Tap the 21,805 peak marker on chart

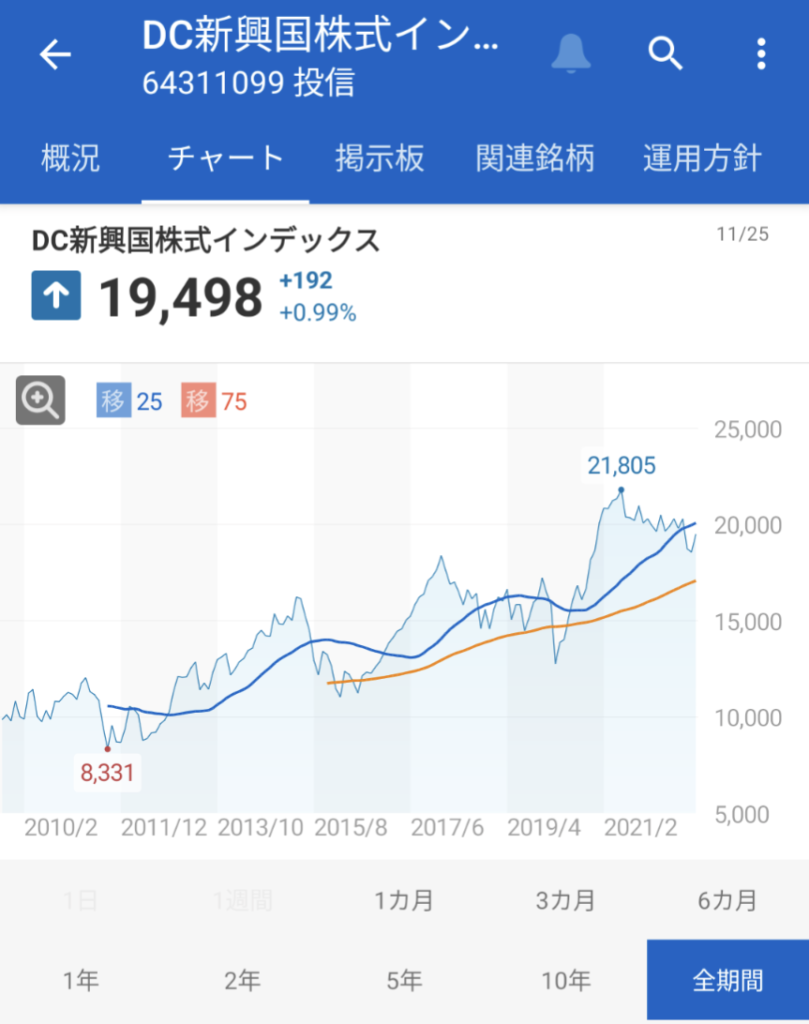click(x=621, y=488)
